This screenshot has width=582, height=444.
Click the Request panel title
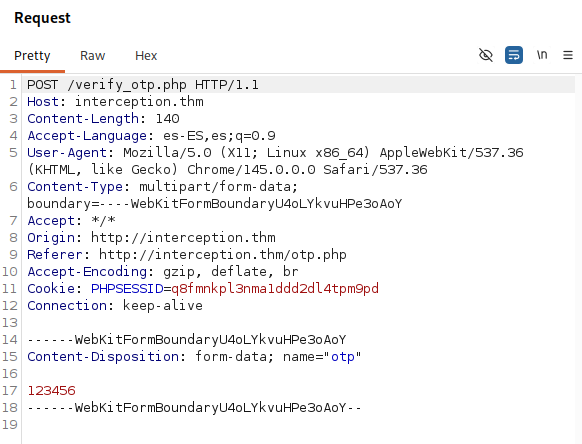click(x=42, y=18)
